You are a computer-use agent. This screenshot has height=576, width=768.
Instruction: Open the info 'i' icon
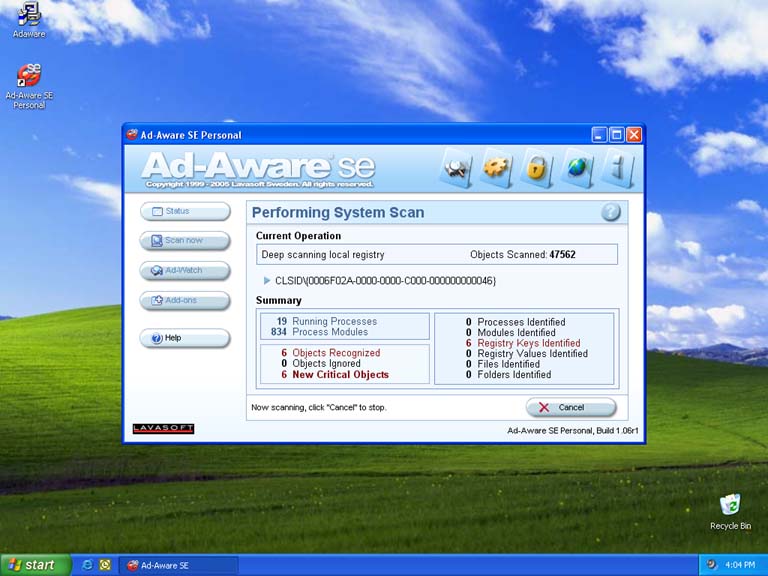pos(616,168)
